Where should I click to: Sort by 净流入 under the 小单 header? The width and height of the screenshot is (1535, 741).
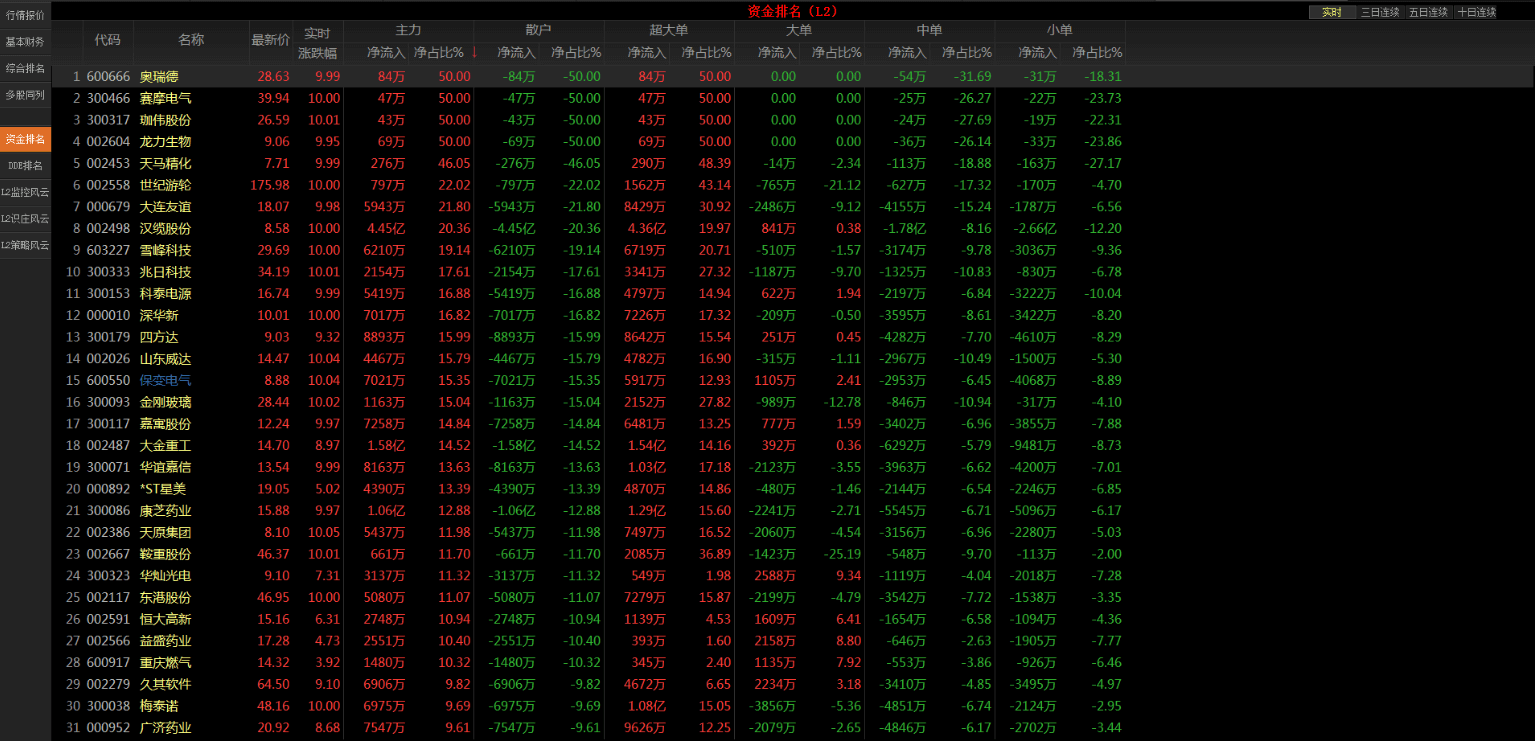click(x=1037, y=52)
